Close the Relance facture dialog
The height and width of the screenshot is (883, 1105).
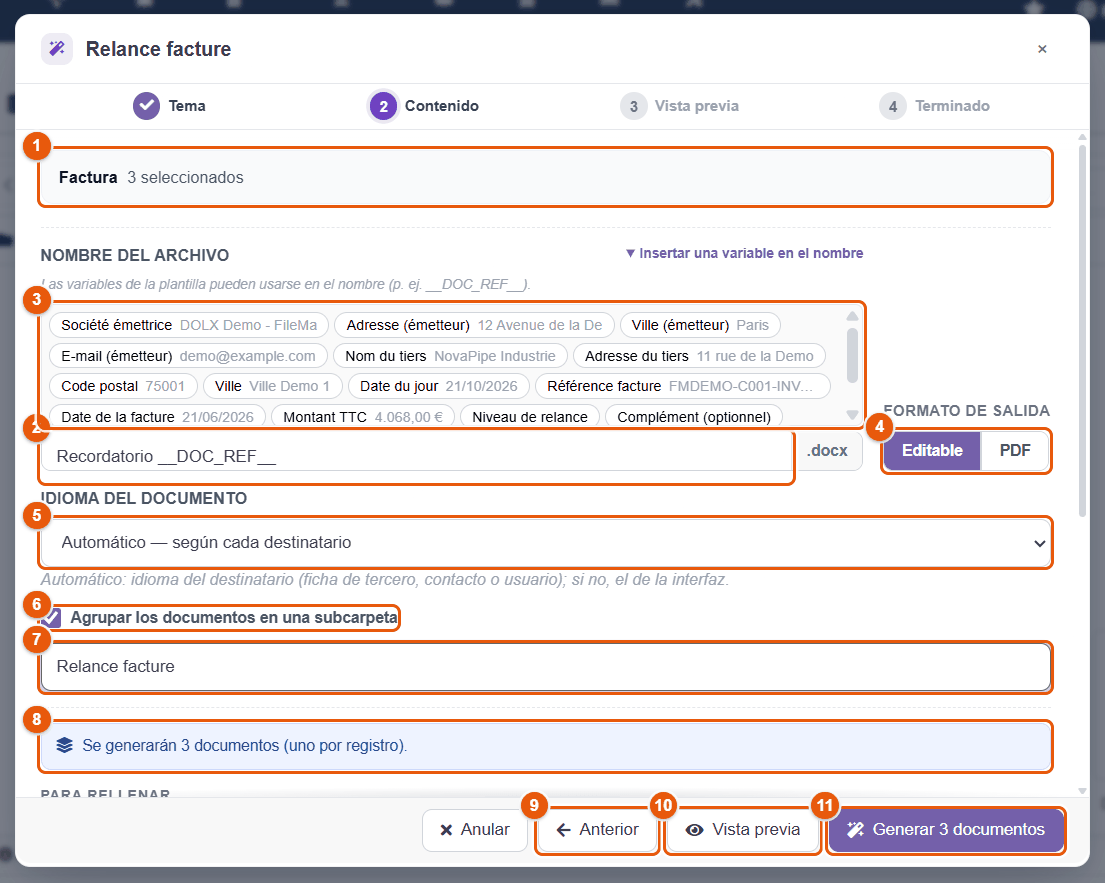[x=1042, y=49]
